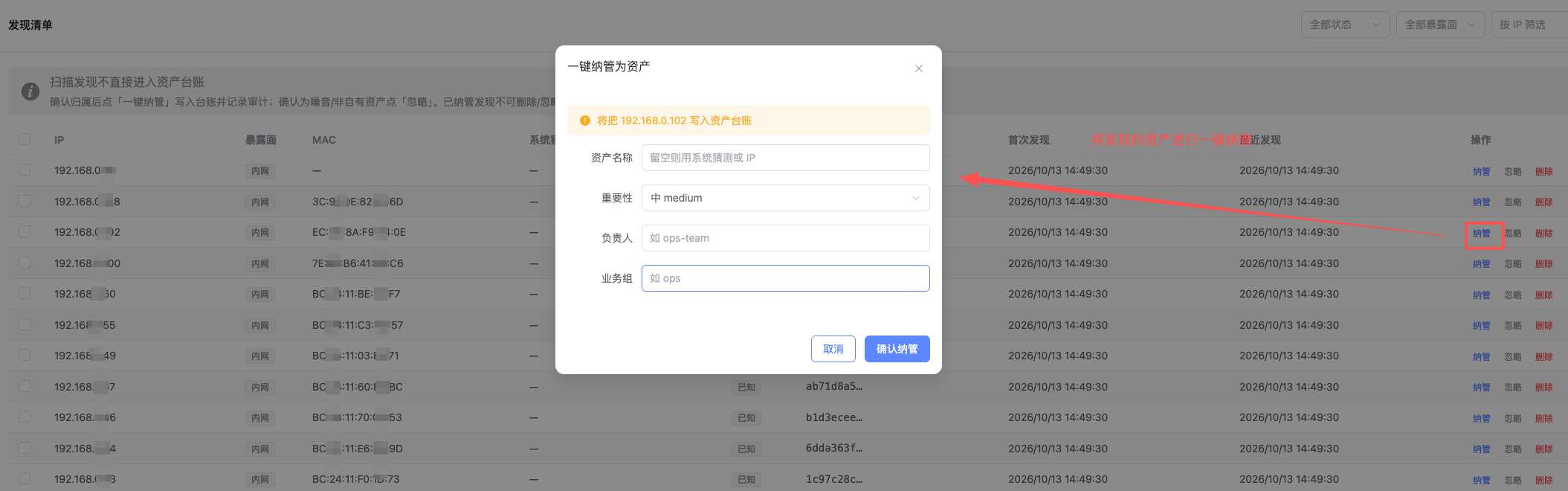Image resolution: width=1568 pixels, height=491 pixels.
Task: Click the 暴露面 column header
Action: click(260, 140)
